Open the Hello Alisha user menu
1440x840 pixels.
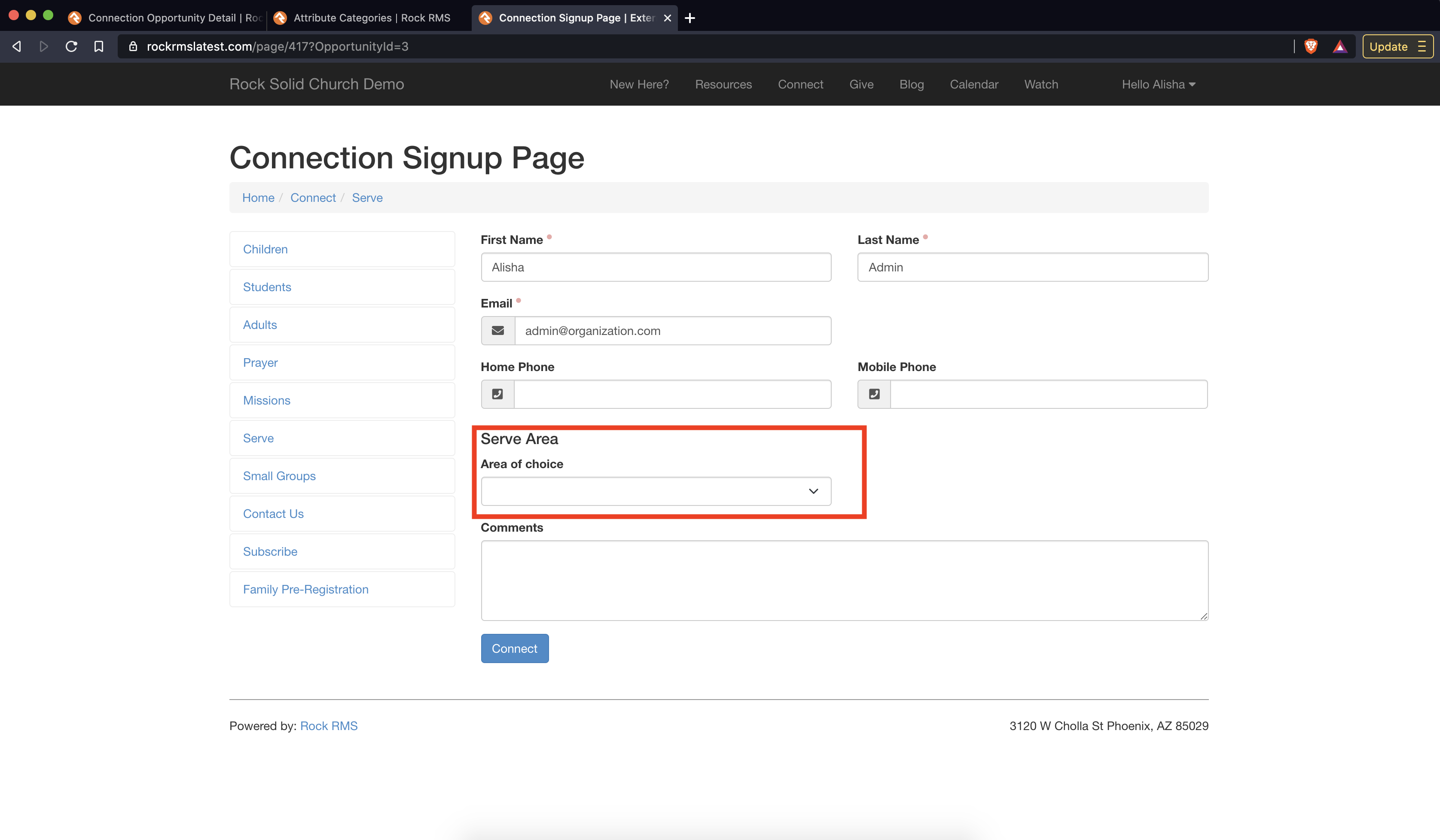1158,85
